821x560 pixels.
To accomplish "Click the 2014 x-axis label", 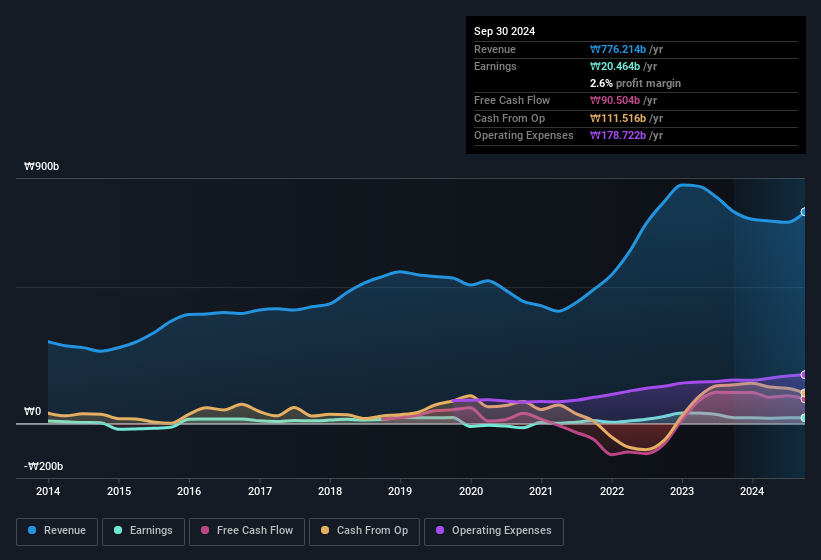I will pyautogui.click(x=48, y=491).
